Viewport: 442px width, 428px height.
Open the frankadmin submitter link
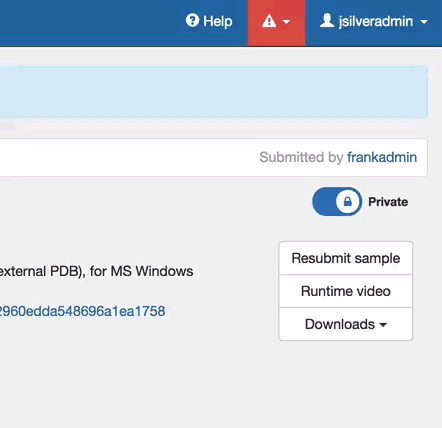(x=382, y=157)
